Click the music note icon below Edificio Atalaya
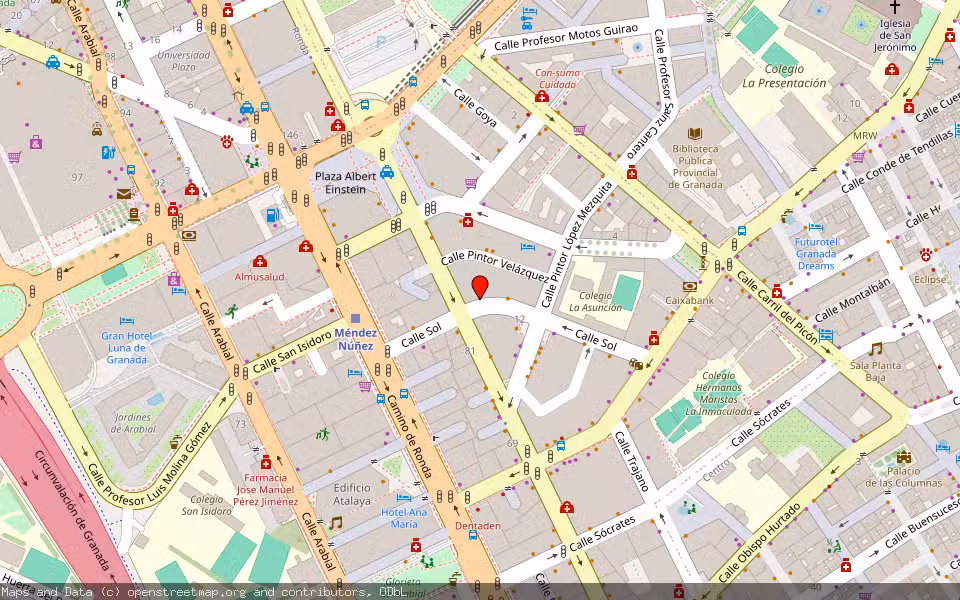 click(x=336, y=523)
